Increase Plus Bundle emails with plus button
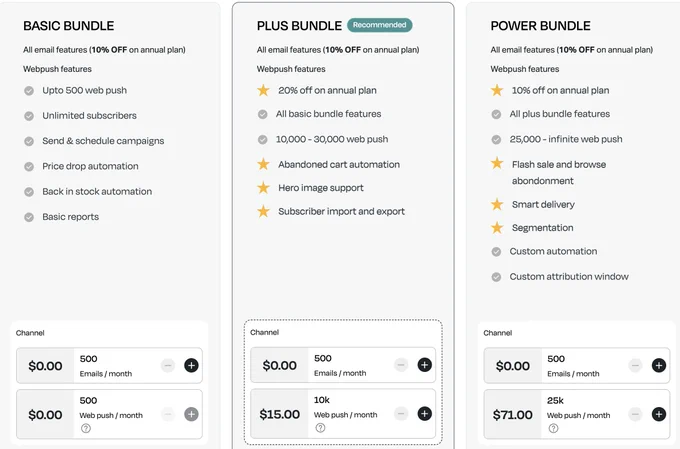Viewport: 680px width, 449px height. 425,365
